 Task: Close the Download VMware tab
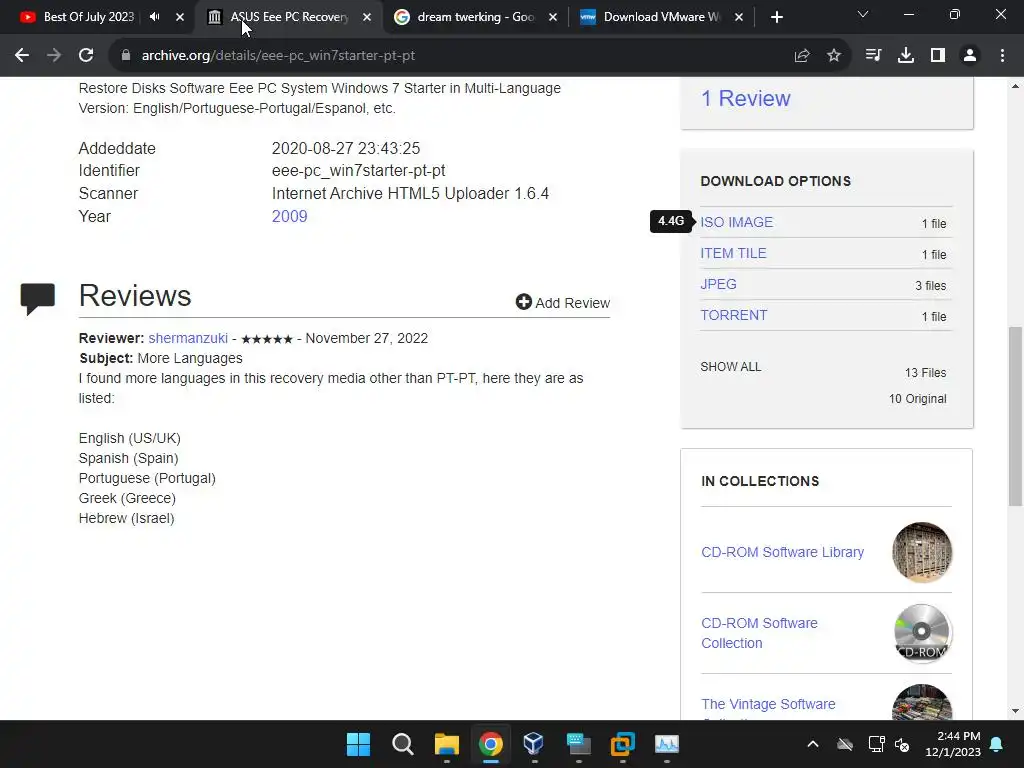tap(739, 17)
